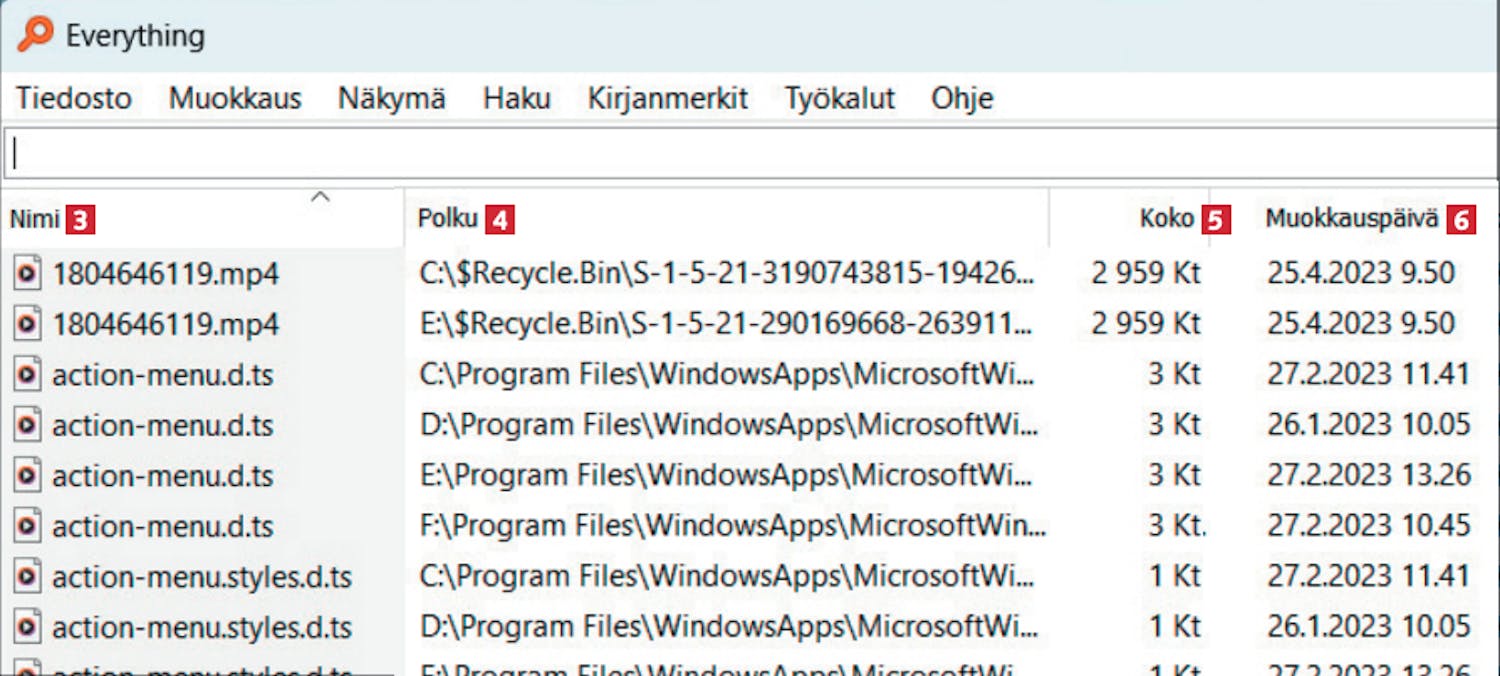This screenshot has height=676, width=1500.
Task: Open the Tiedosto menu
Action: click(74, 98)
